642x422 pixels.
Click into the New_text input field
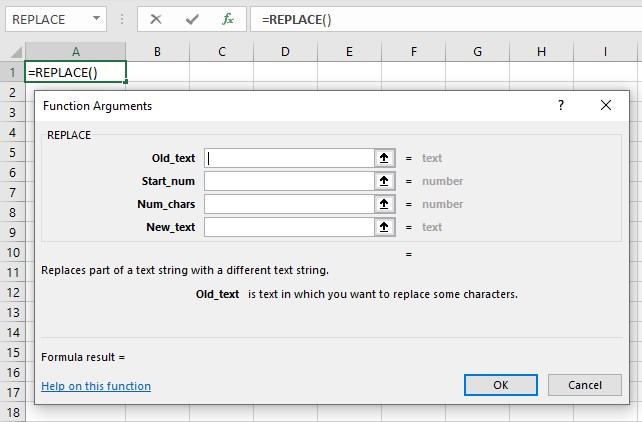click(288, 227)
